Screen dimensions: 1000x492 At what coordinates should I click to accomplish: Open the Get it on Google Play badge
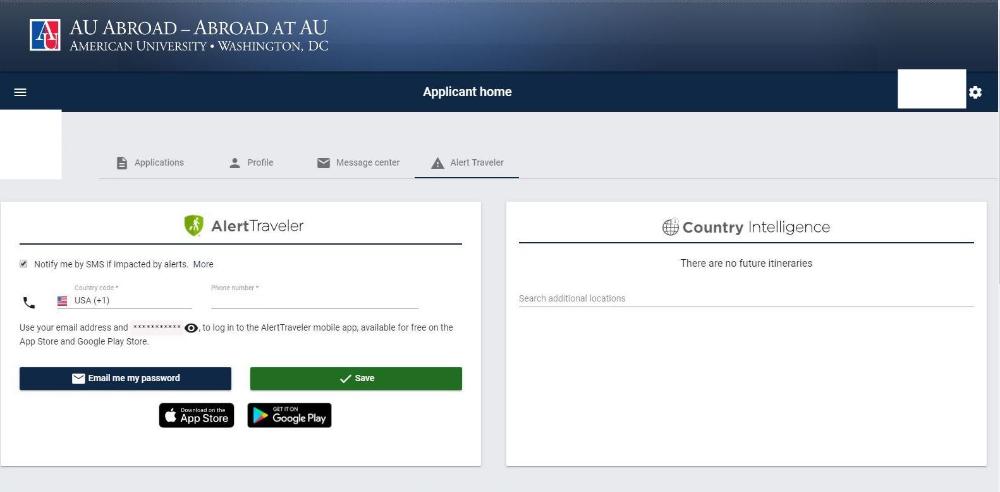pos(290,415)
